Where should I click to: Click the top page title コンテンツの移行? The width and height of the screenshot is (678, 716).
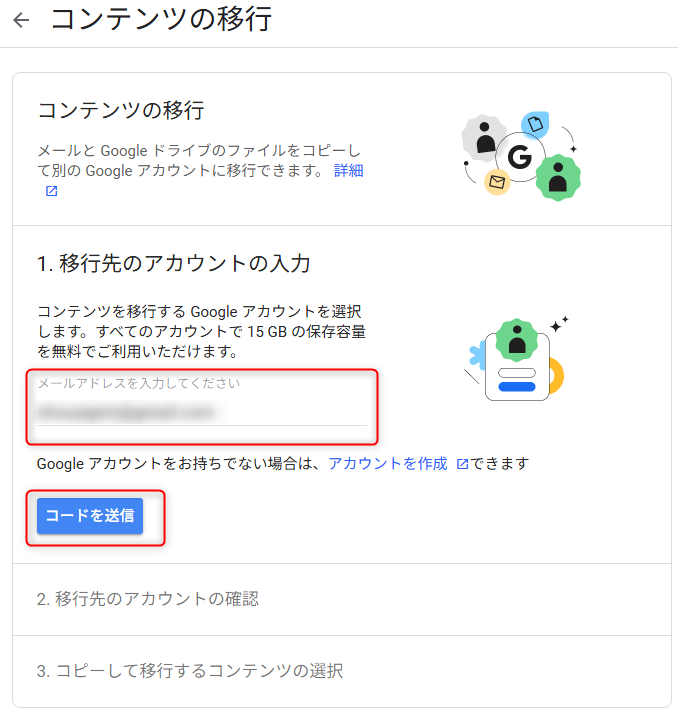coord(161,20)
